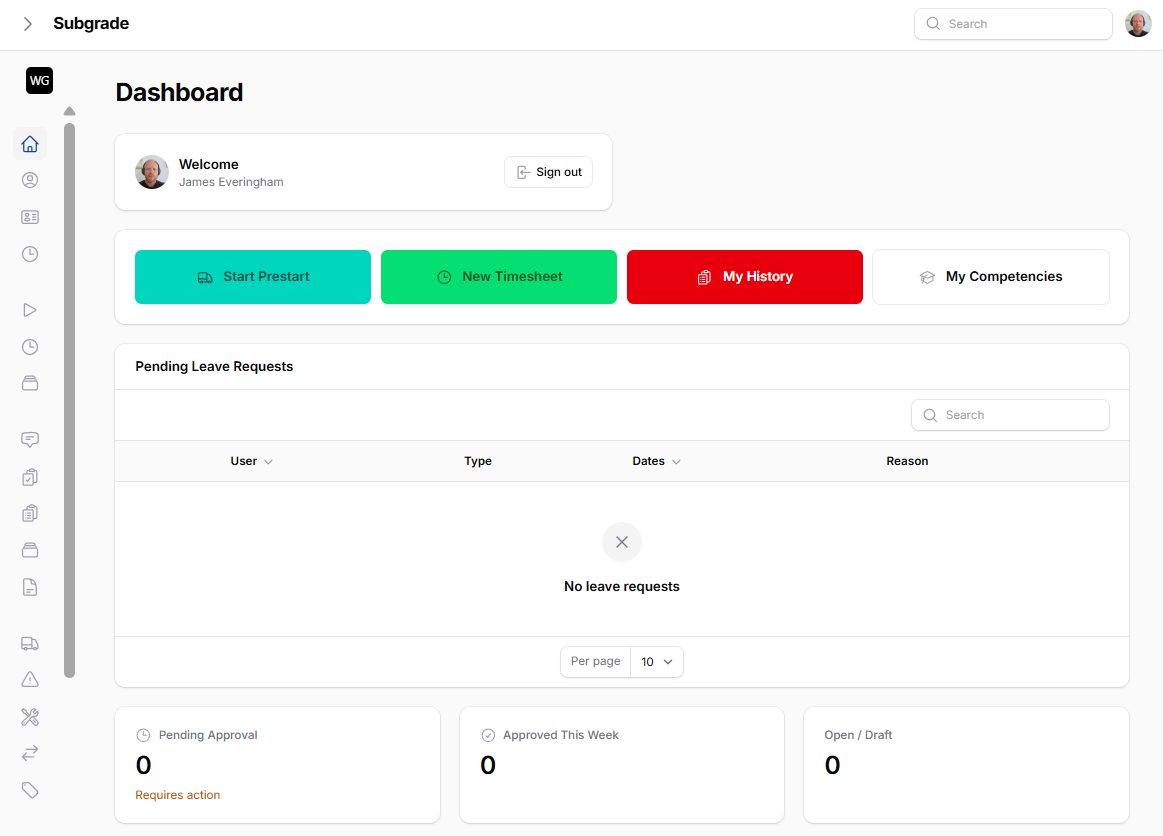Open the Home icon in sidebar
The image size is (1163, 836).
tap(30, 144)
